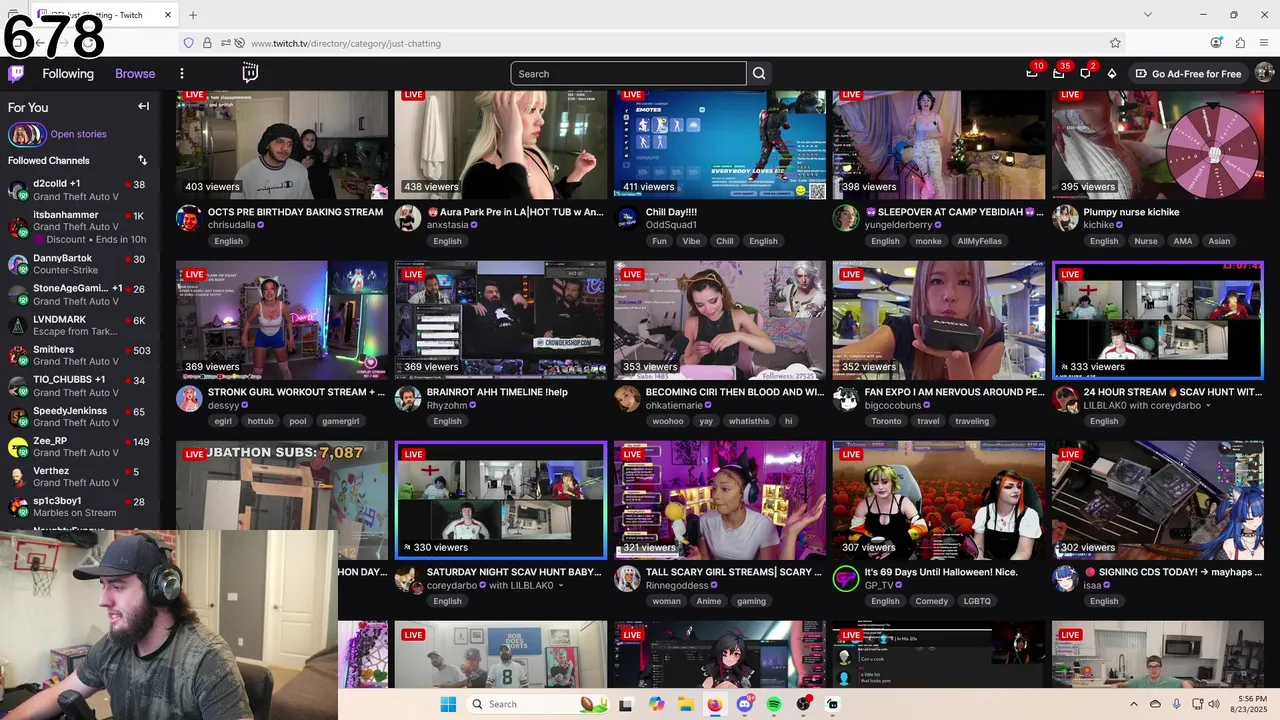
Task: Open Windows Start menu
Action: (448, 704)
